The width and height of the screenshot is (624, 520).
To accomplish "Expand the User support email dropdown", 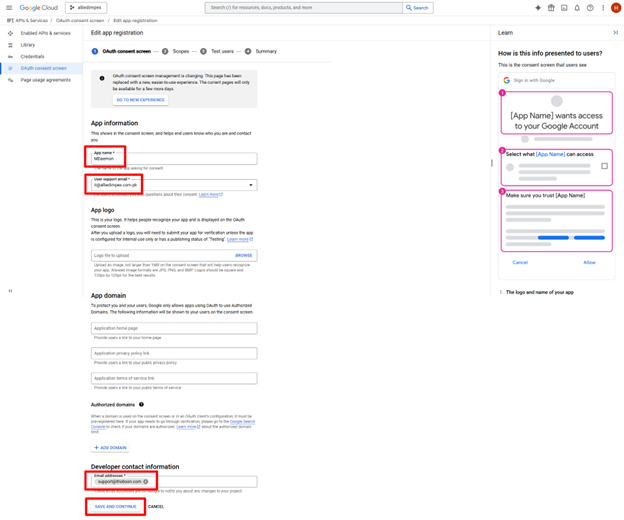I will [x=251, y=185].
